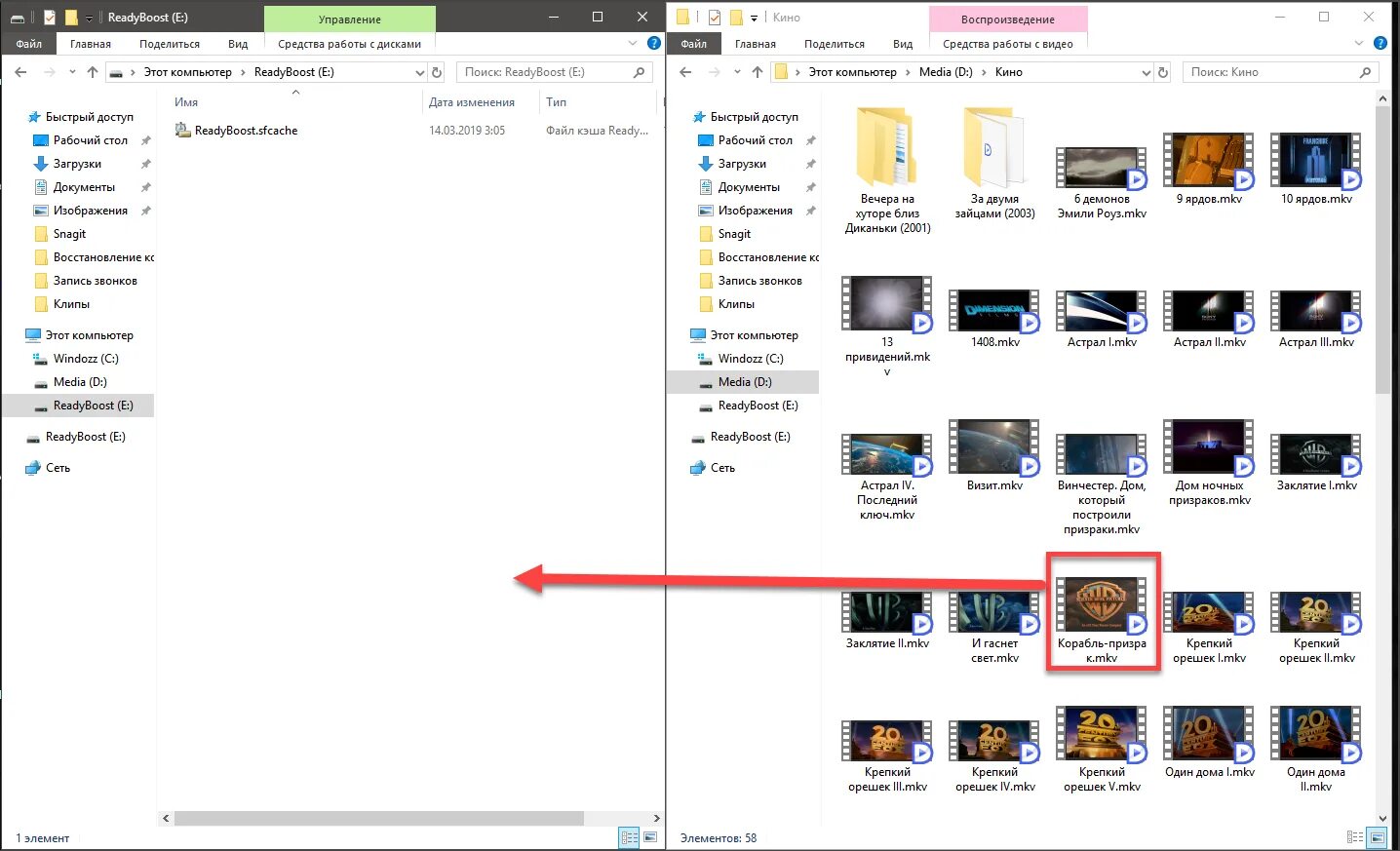Go back in the ReadyBoost (E:) window
The image size is (1400, 851).
click(21, 72)
